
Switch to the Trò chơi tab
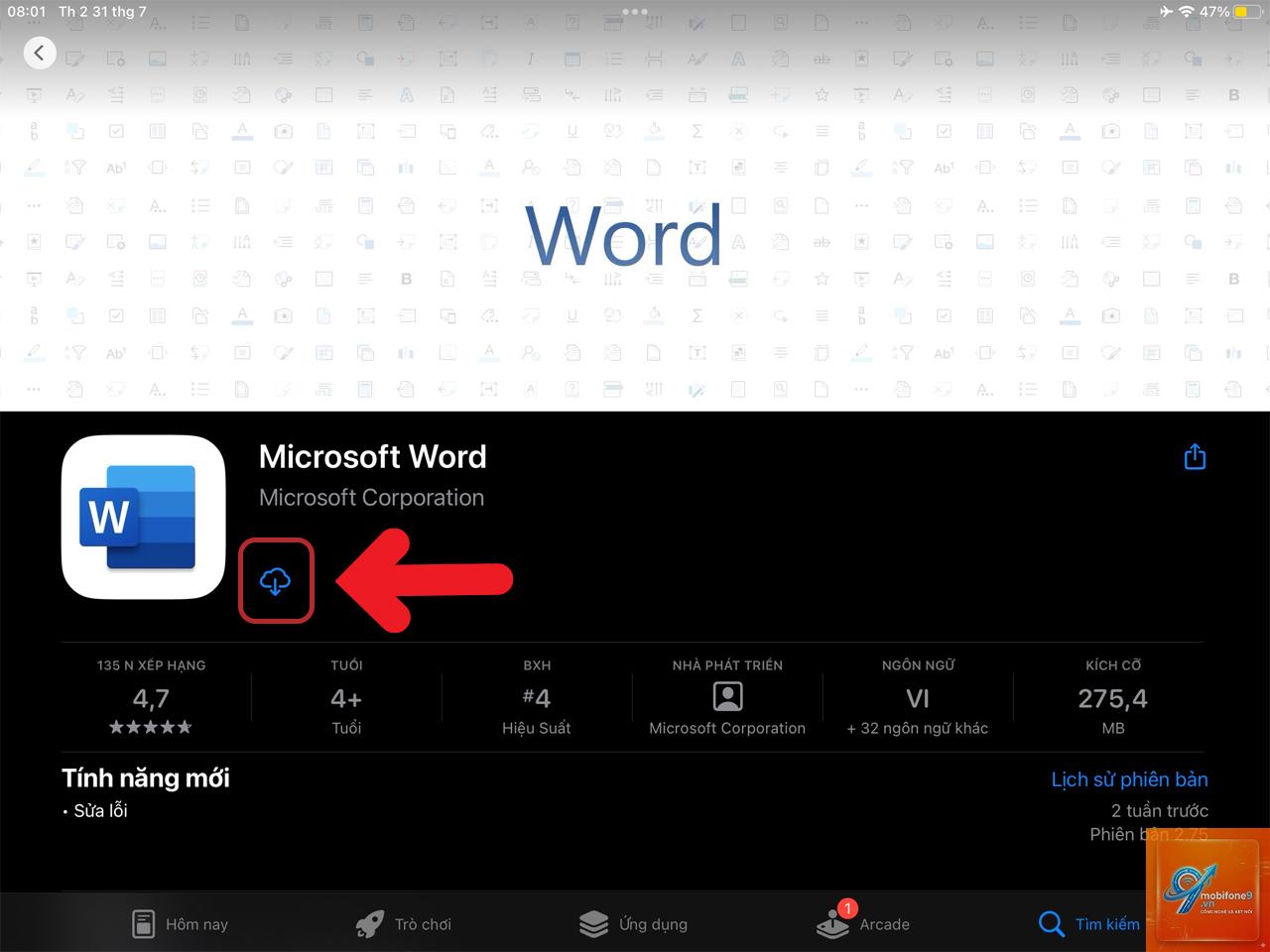(x=403, y=924)
